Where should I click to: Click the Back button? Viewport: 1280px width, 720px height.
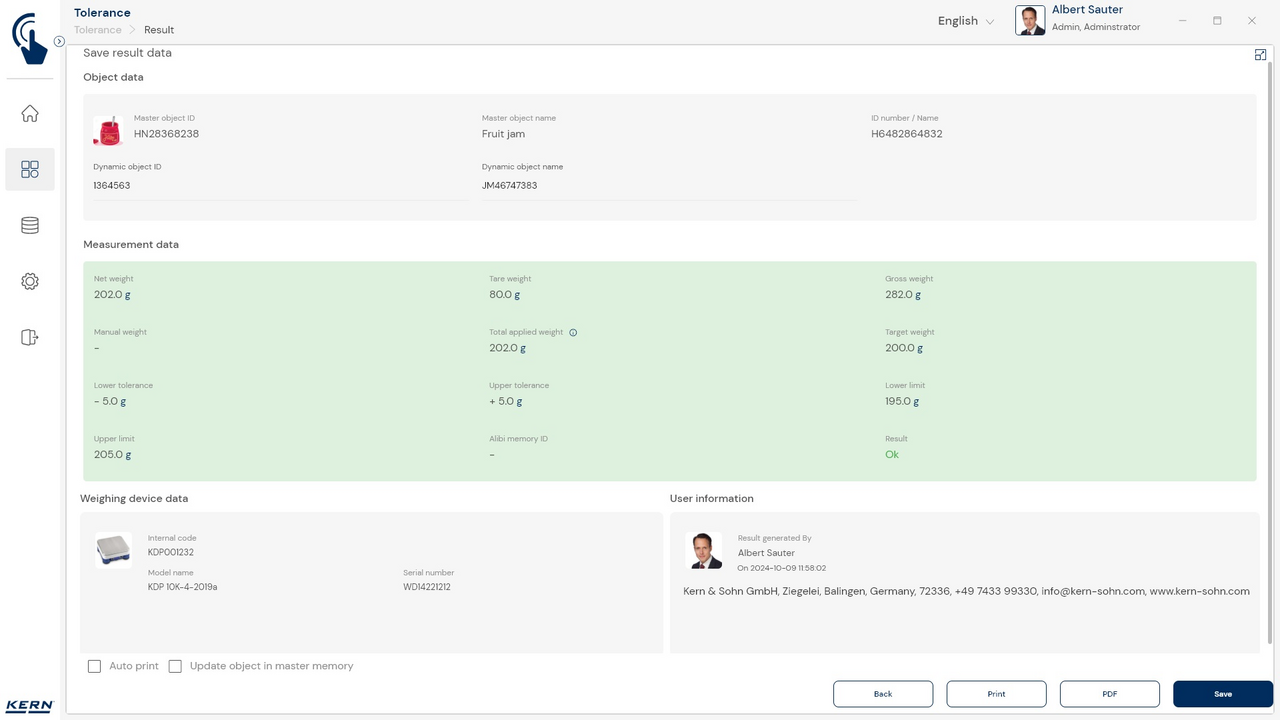click(x=883, y=694)
